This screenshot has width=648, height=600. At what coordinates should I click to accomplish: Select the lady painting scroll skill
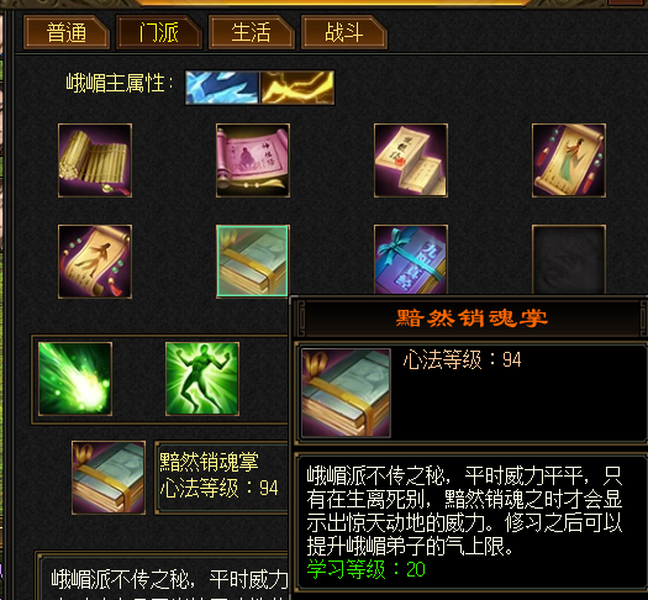(x=569, y=160)
